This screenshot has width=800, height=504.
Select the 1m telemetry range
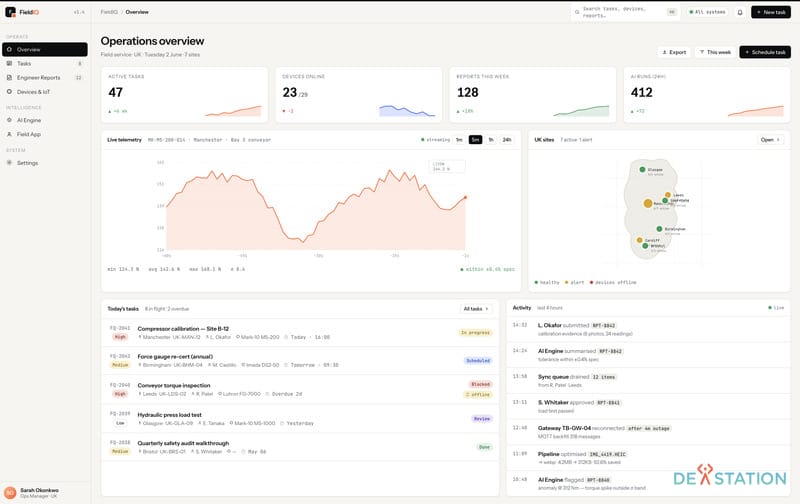pos(459,140)
